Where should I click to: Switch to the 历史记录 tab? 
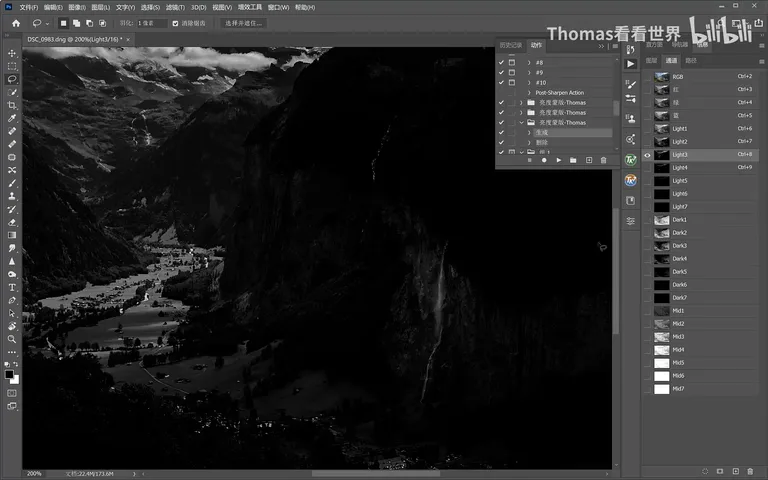click(x=510, y=45)
